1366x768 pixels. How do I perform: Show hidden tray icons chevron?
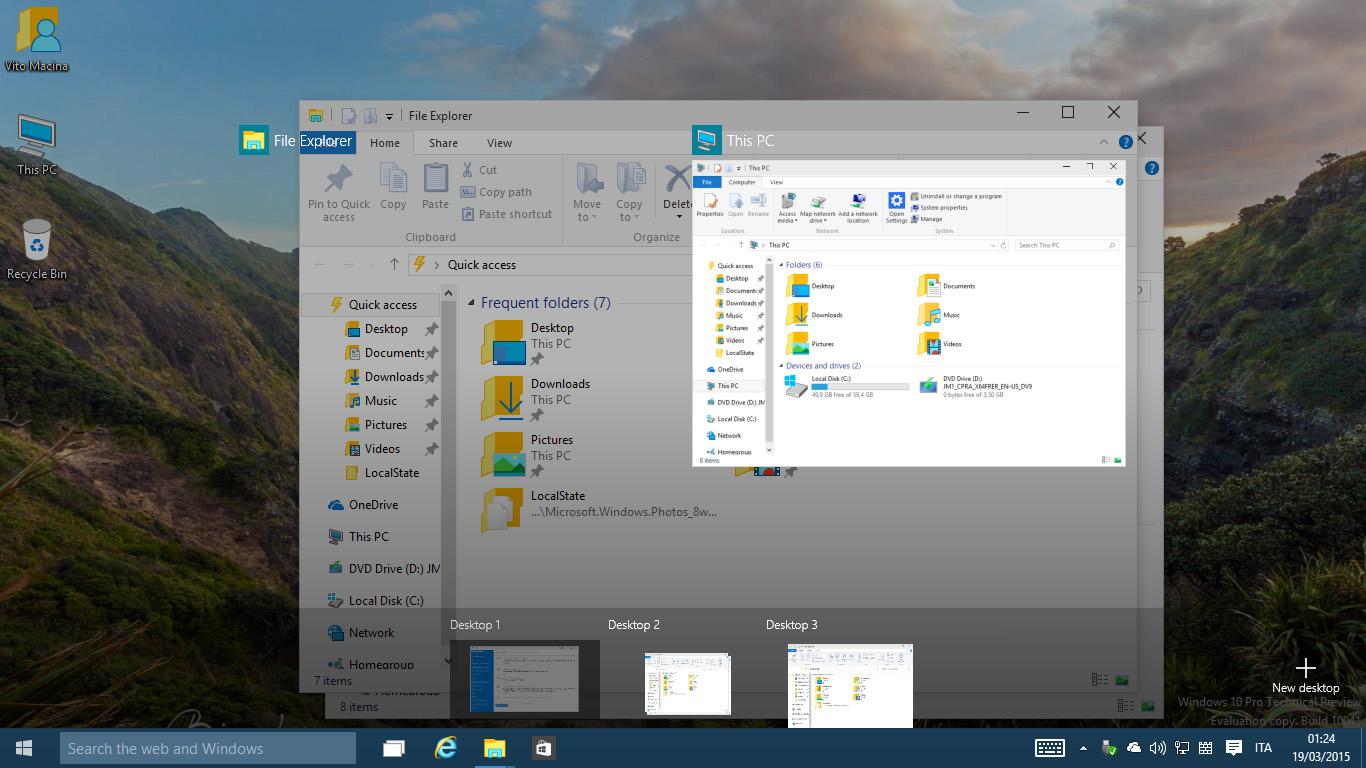coord(1083,748)
